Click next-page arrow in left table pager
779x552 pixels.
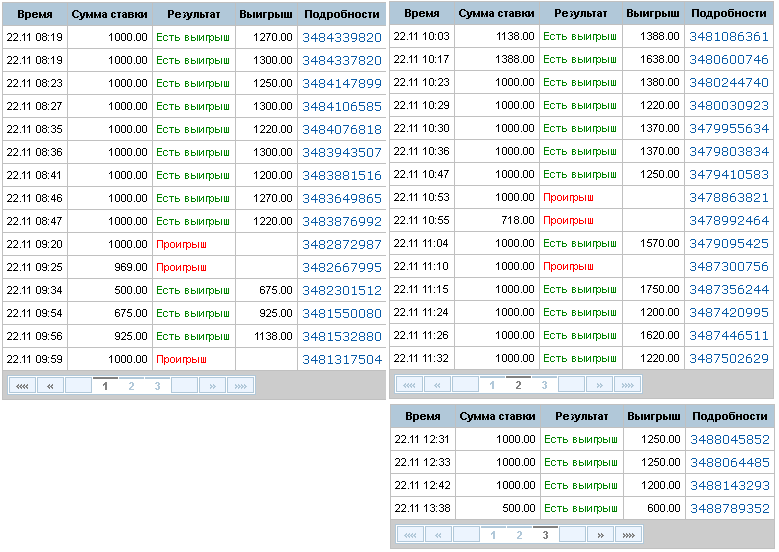211,386
